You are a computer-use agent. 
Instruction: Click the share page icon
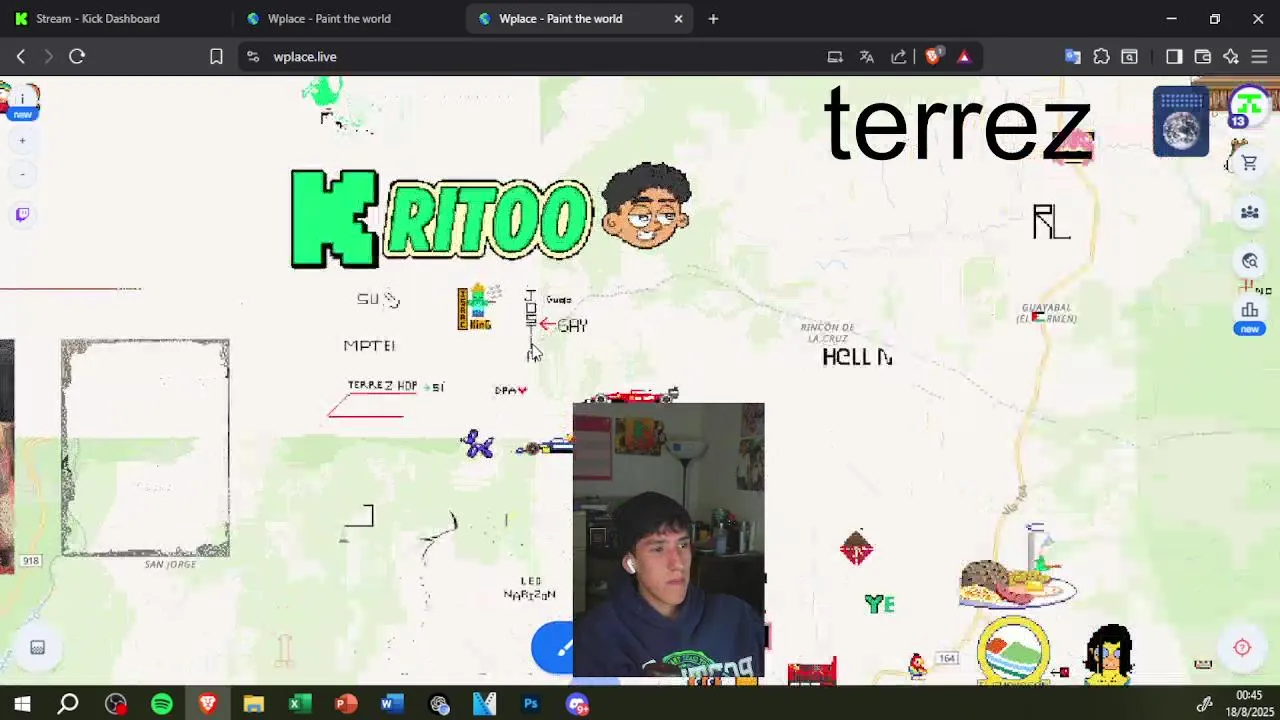coord(899,57)
